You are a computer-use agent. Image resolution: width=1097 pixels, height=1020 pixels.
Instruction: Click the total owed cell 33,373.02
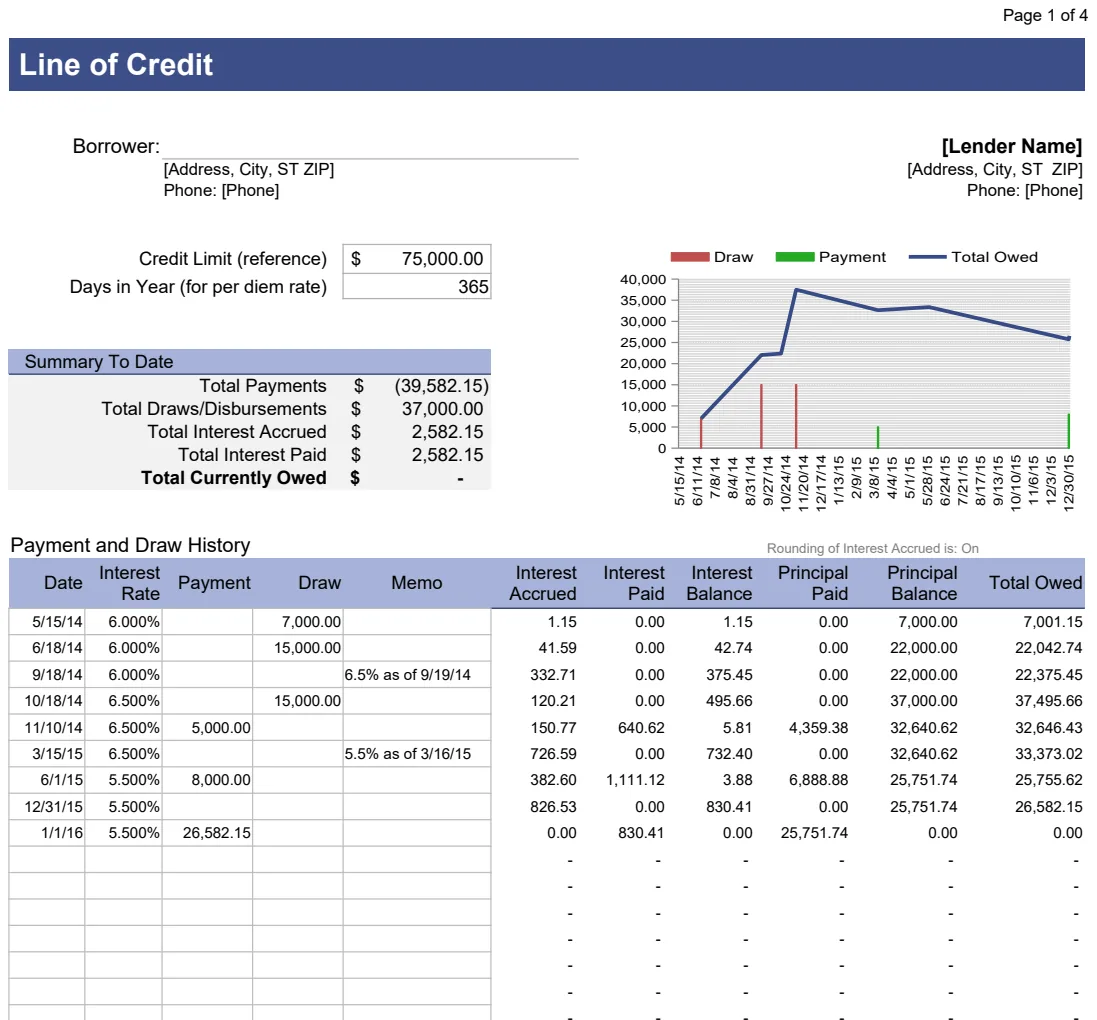(1049, 753)
